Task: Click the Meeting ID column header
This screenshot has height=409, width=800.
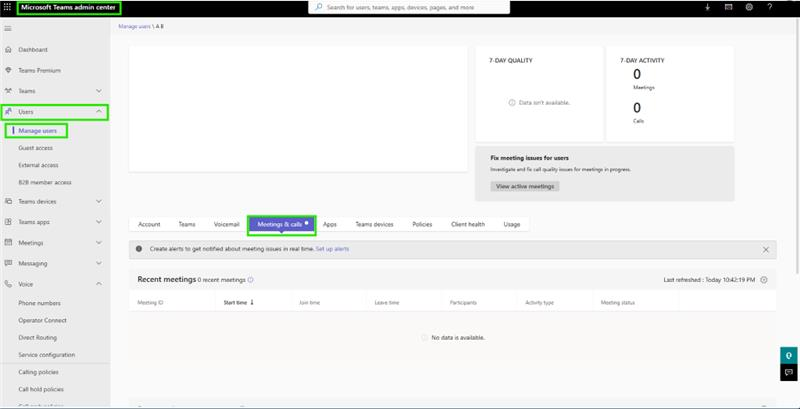Action: pos(150,303)
